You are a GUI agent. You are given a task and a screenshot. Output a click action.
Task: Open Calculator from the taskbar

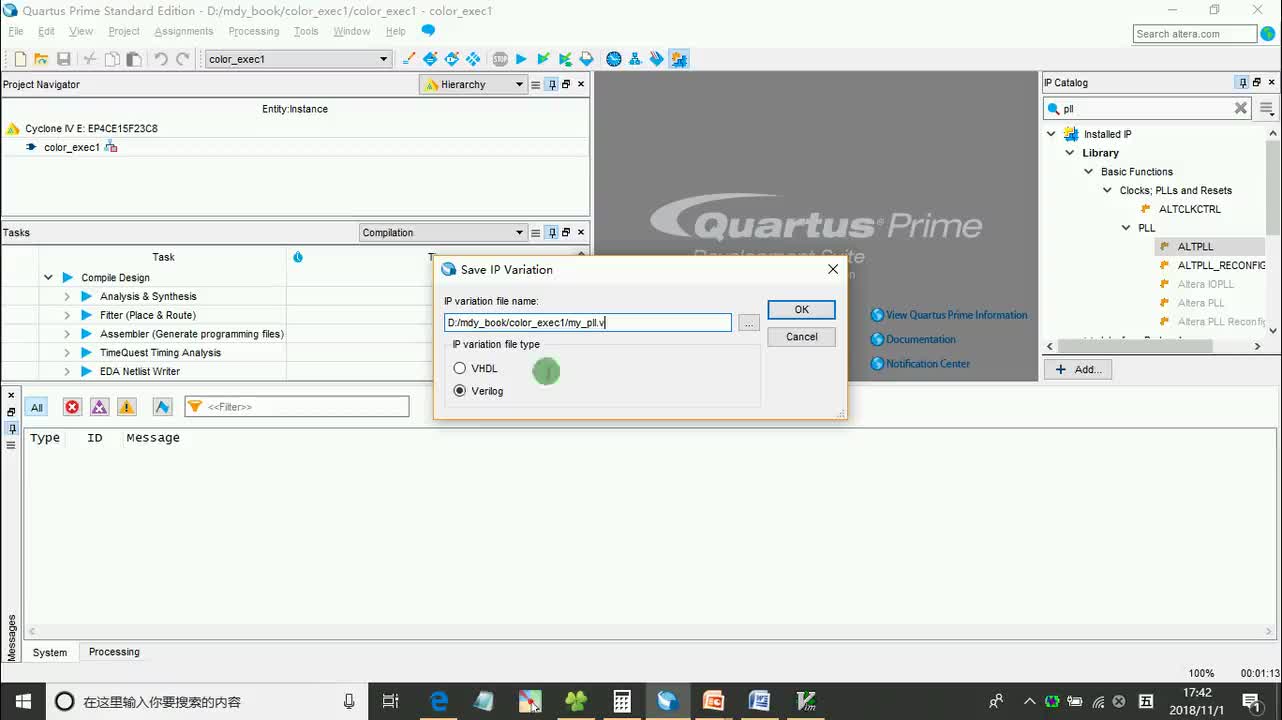point(622,701)
